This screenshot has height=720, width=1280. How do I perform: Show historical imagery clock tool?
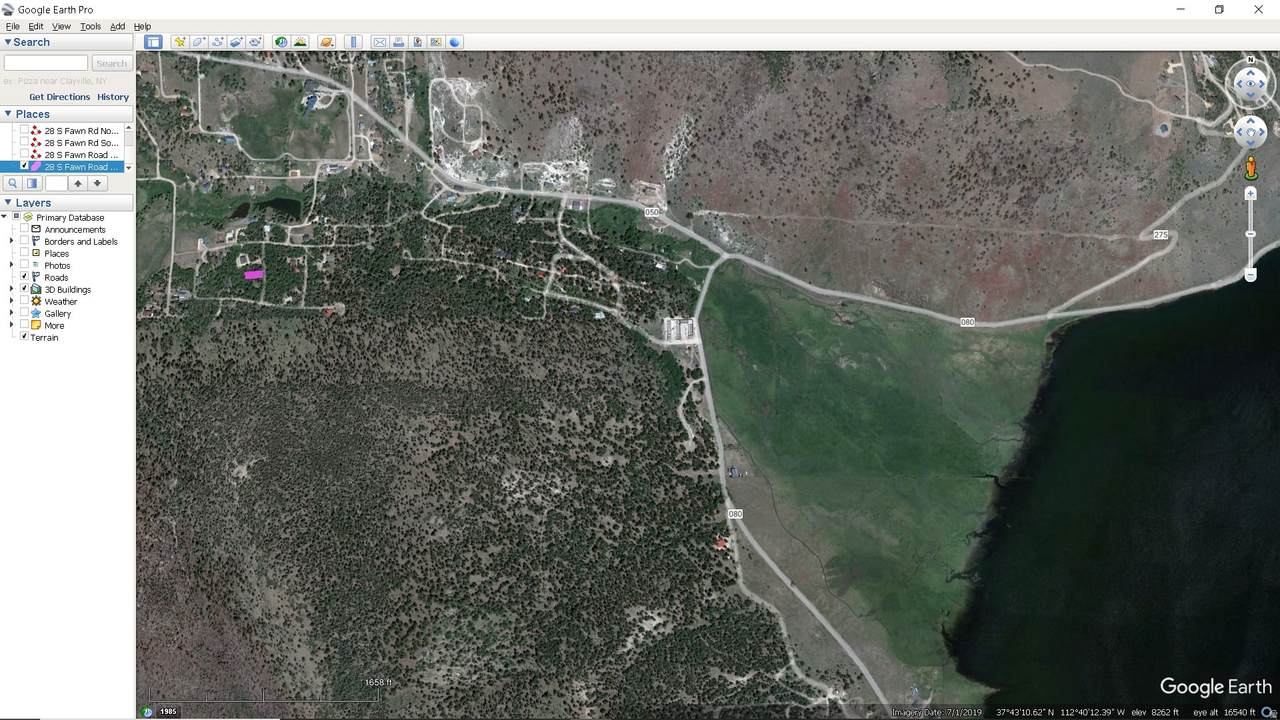[281, 42]
